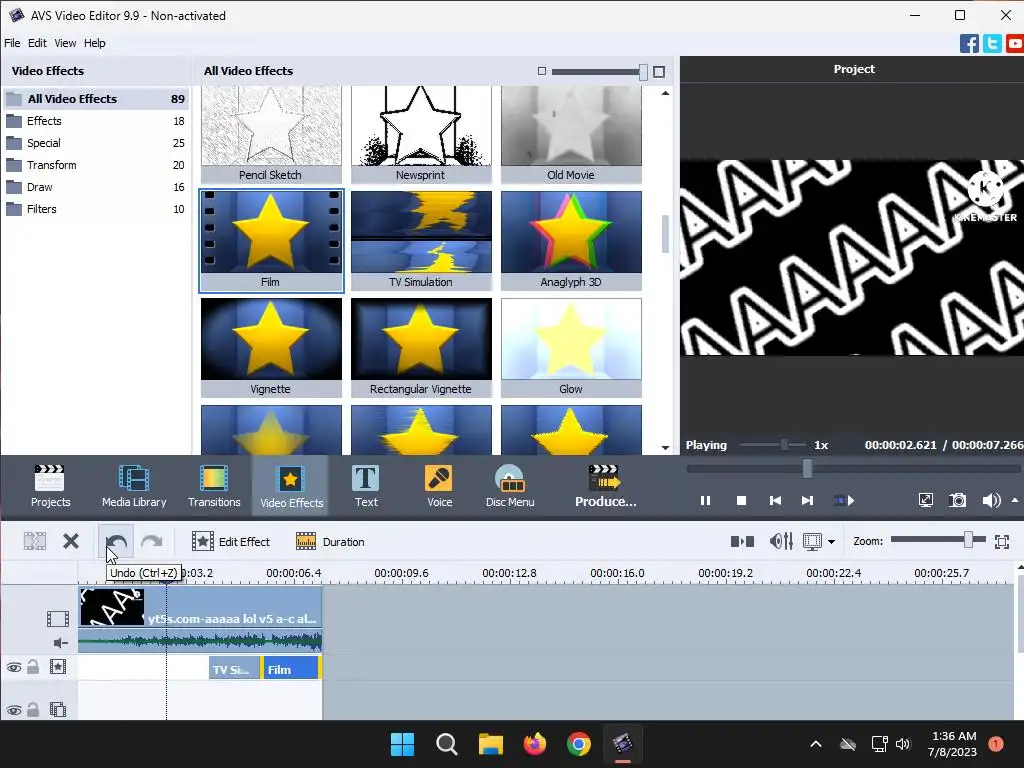Viewport: 1024px width, 768px height.
Task: Open the timeline view dropdown arrow
Action: (831, 541)
